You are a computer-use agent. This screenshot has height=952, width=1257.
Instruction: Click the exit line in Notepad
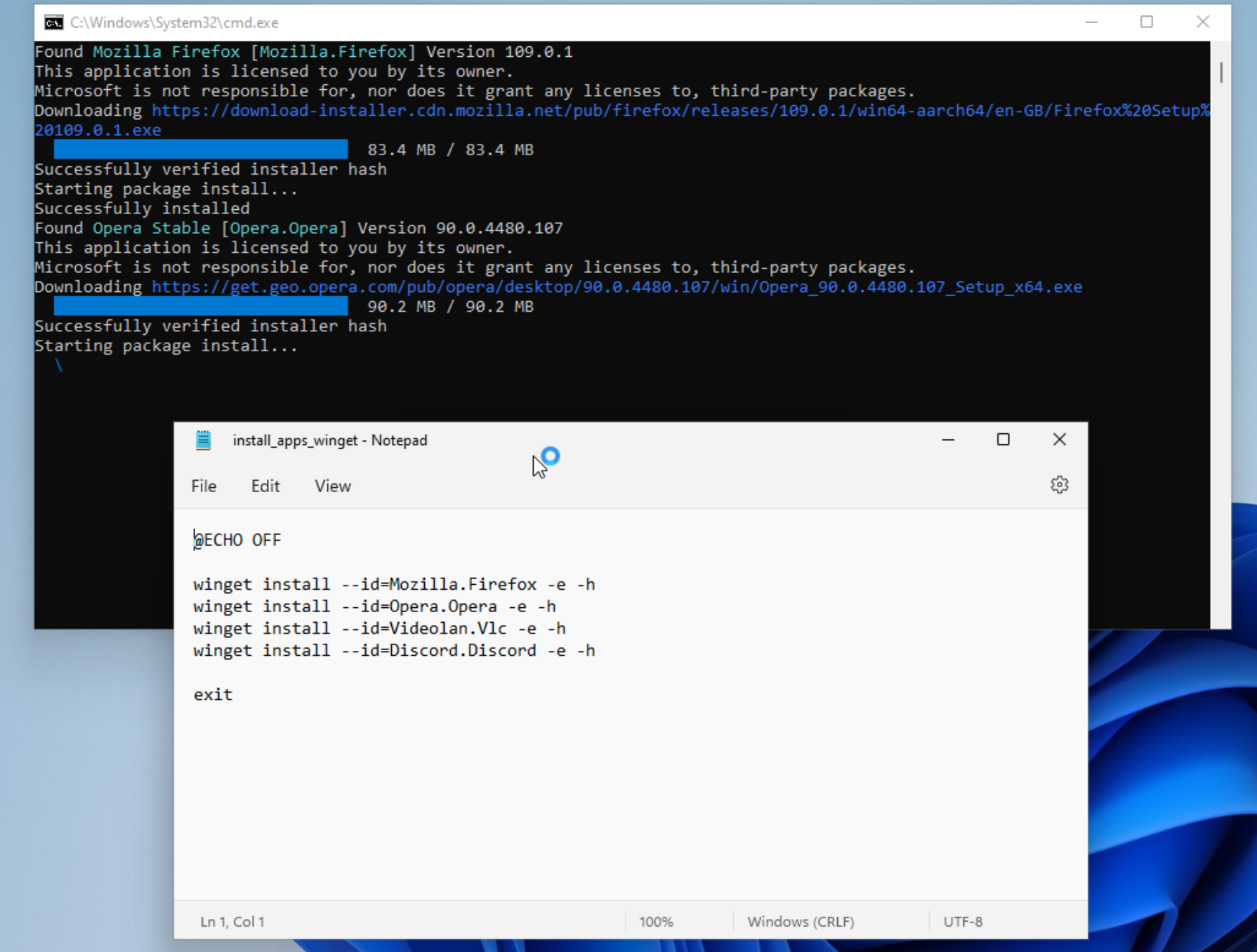coord(213,694)
